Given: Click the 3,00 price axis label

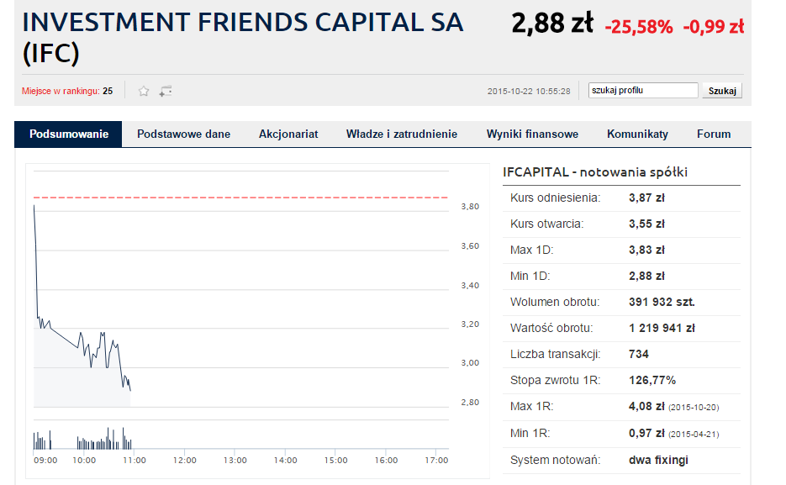Looking at the screenshot, I should pyautogui.click(x=470, y=363).
